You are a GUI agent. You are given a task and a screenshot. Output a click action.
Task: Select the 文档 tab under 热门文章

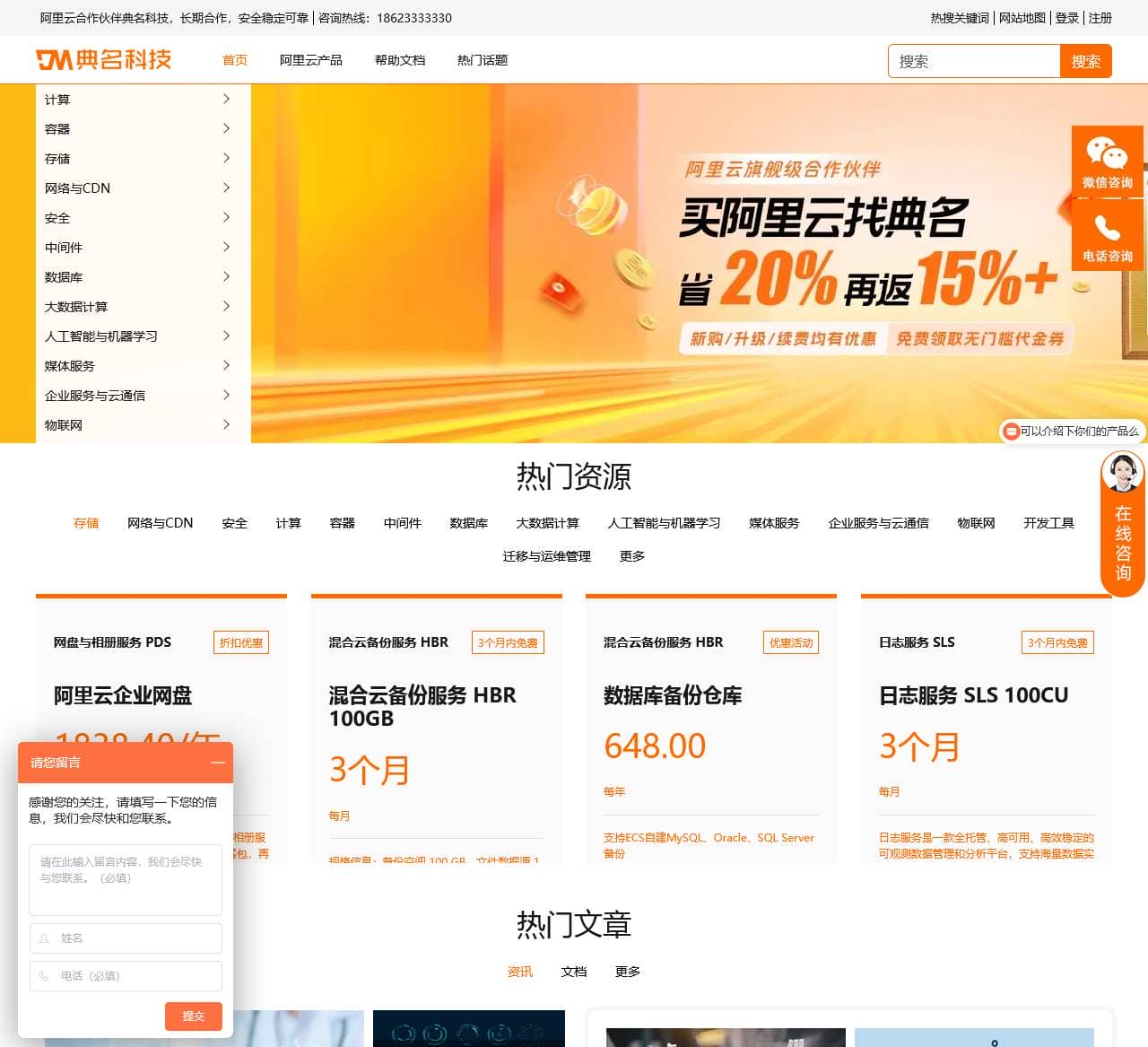click(x=574, y=972)
